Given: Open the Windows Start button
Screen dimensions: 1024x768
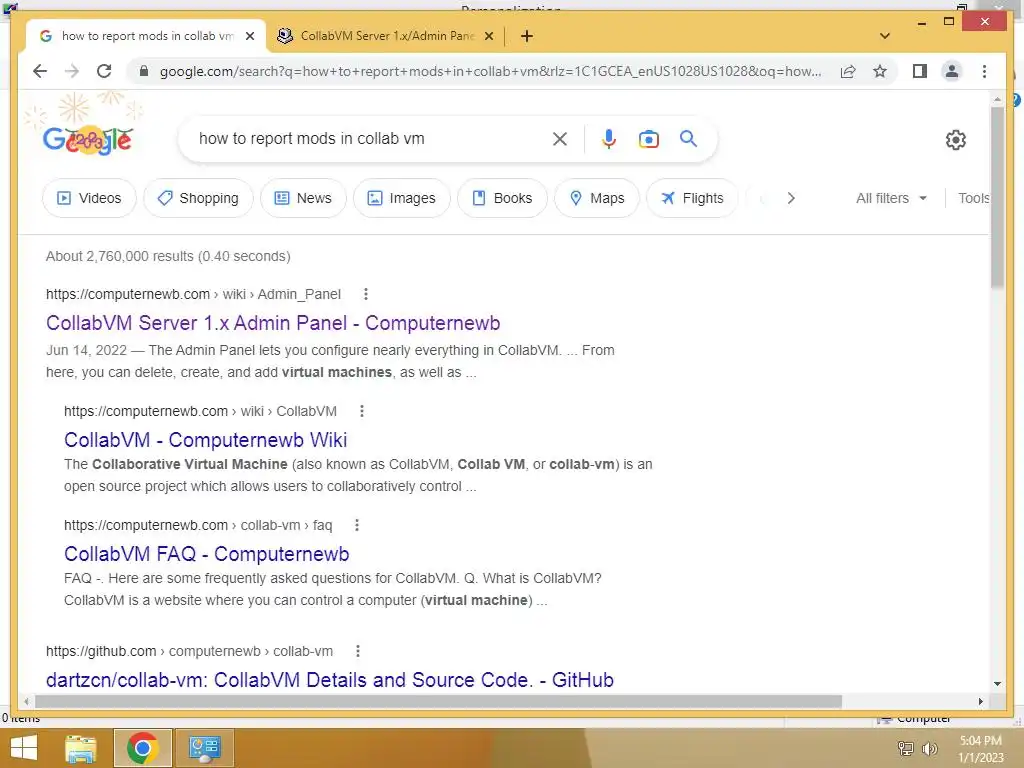Looking at the screenshot, I should coord(24,748).
